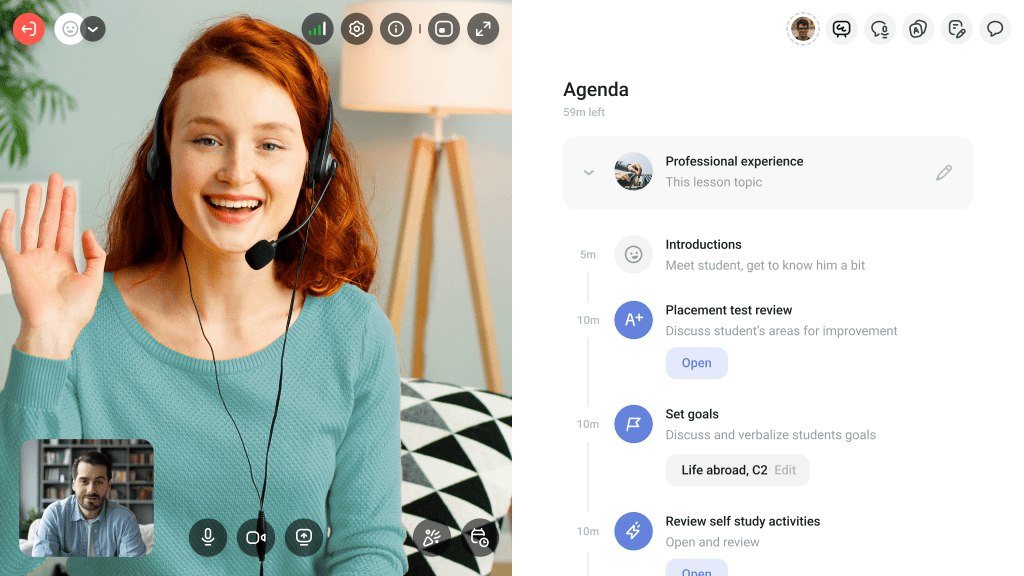Click the Placement test review A+ icon
Screen dimensions: 1024x576
pyautogui.click(x=633, y=319)
